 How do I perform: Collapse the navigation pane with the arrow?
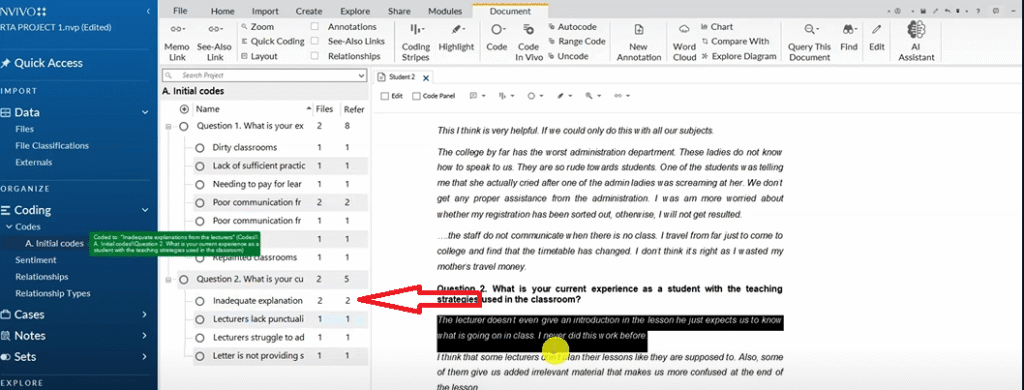[x=148, y=11]
